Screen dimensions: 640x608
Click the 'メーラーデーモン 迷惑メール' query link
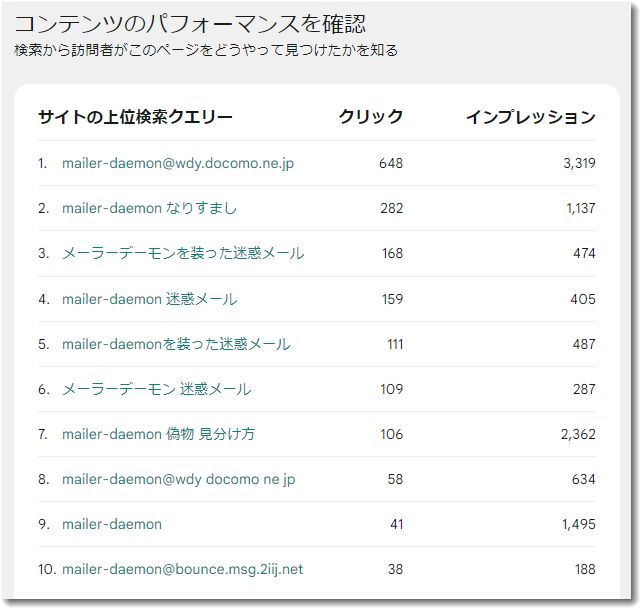pos(156,389)
